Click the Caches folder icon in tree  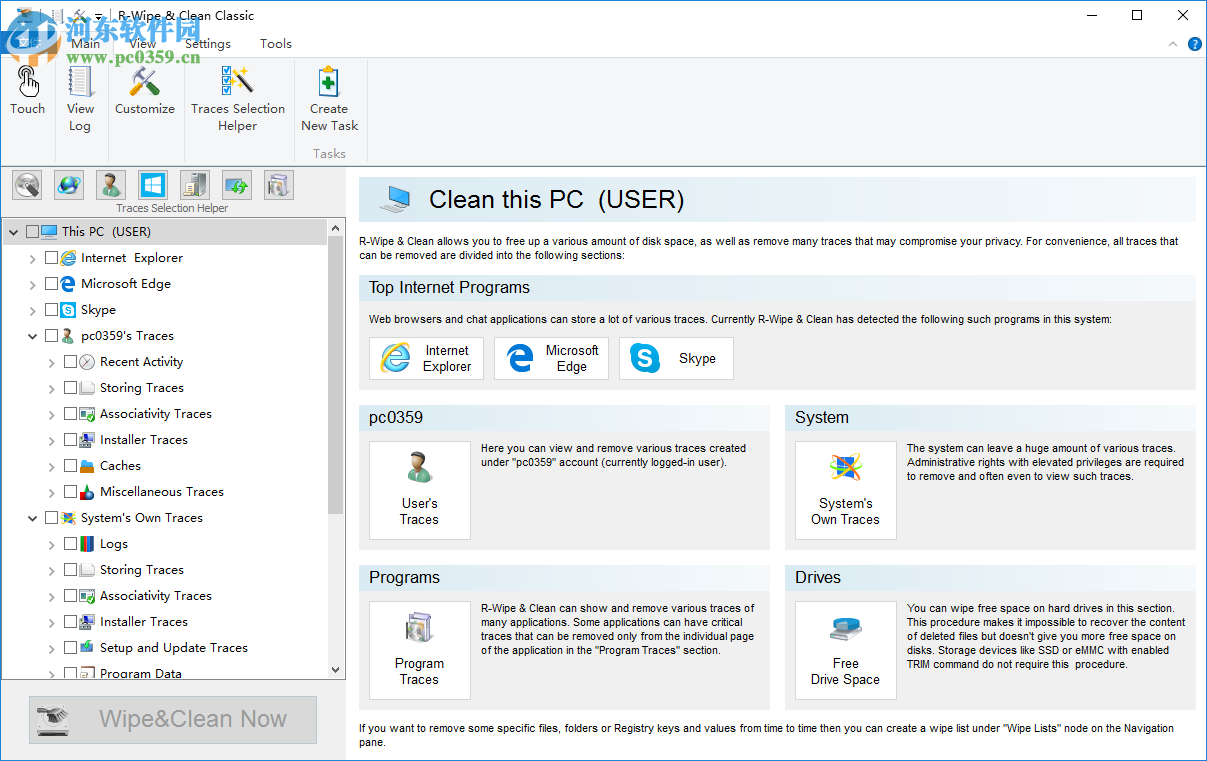(x=87, y=466)
